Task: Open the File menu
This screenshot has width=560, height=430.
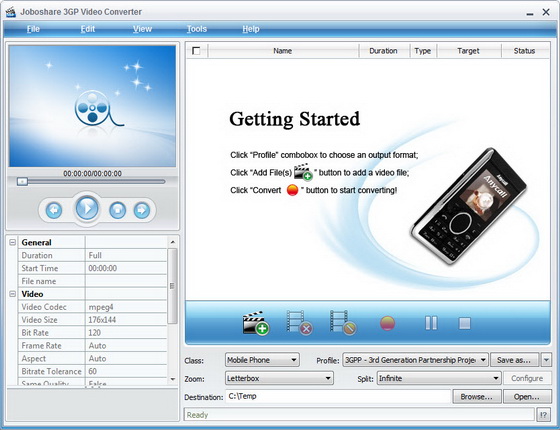Action: pos(33,29)
